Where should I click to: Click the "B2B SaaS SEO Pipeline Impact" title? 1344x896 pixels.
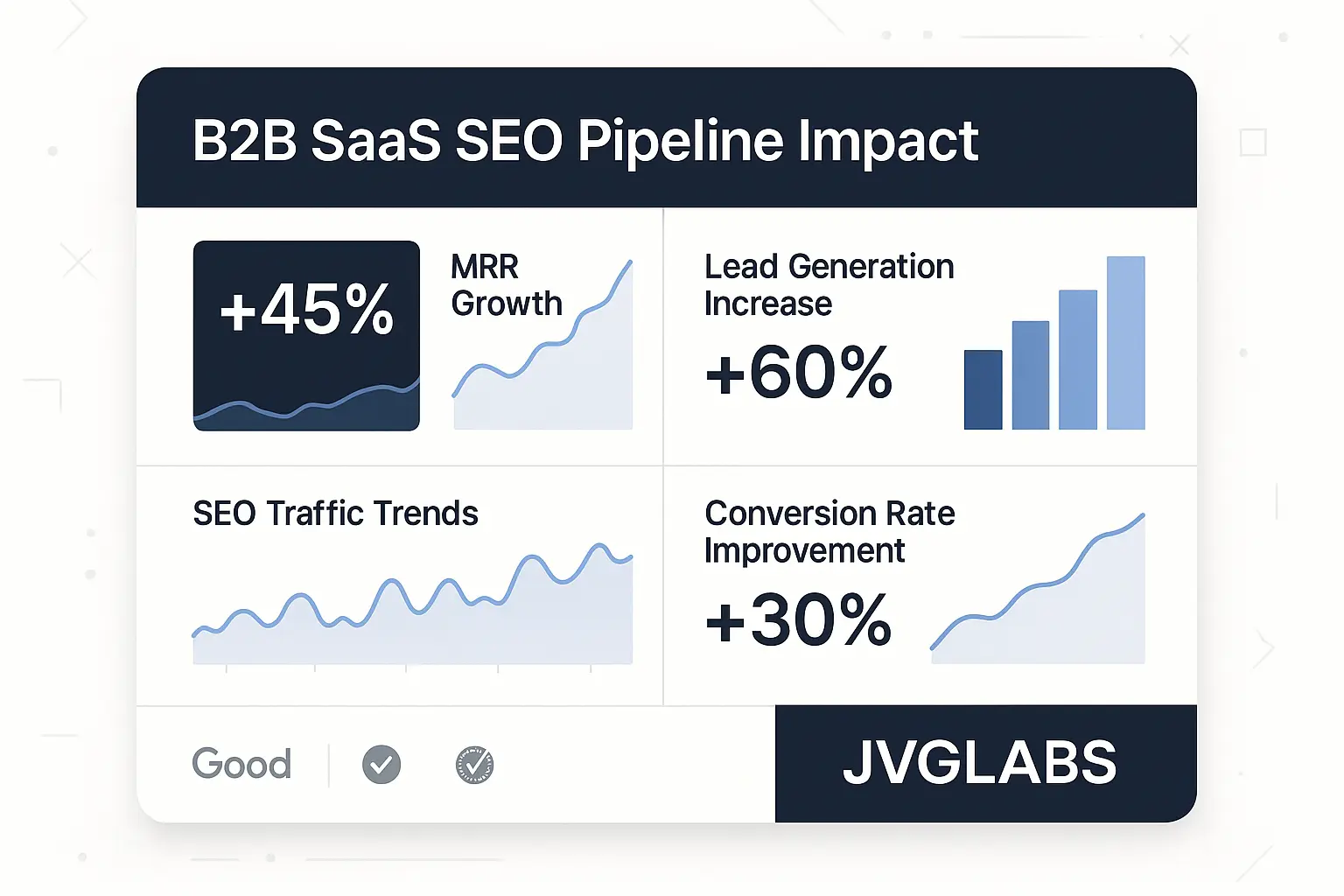(584, 141)
